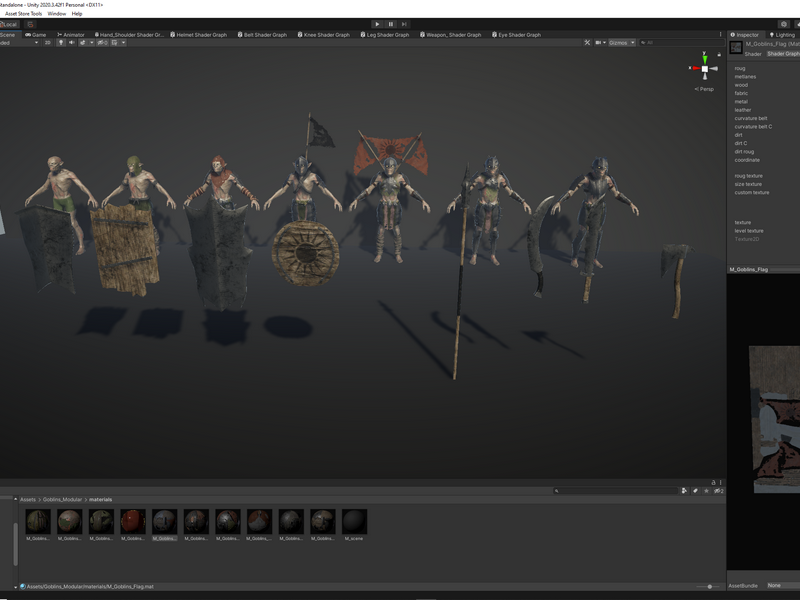The image size is (800, 600).
Task: Click the Assets breadcrumb in Project panel
Action: (x=28, y=499)
